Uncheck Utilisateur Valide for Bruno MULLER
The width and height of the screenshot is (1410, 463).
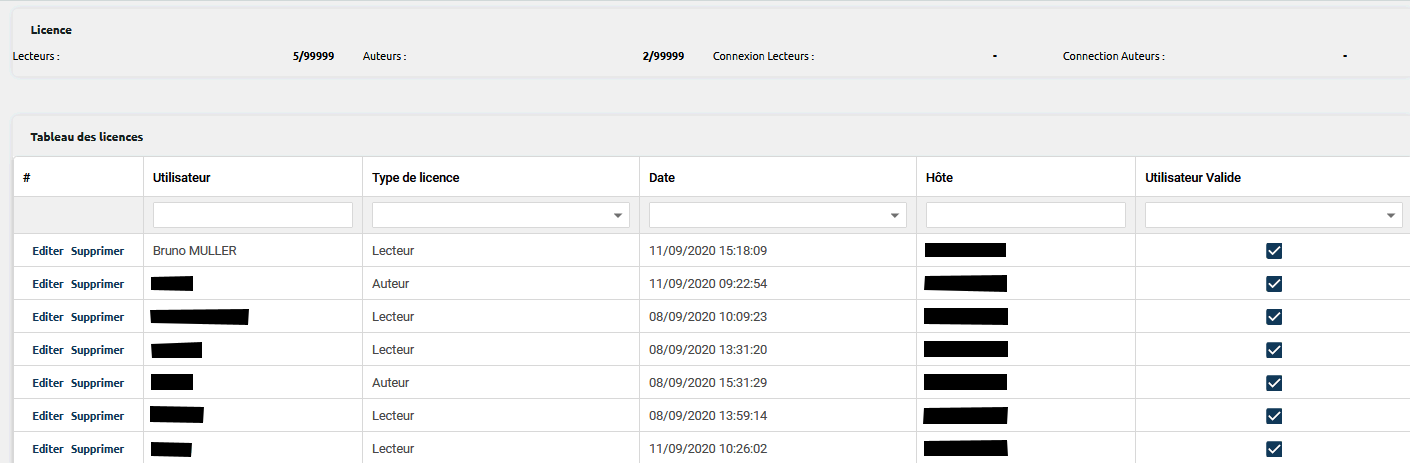(1273, 251)
